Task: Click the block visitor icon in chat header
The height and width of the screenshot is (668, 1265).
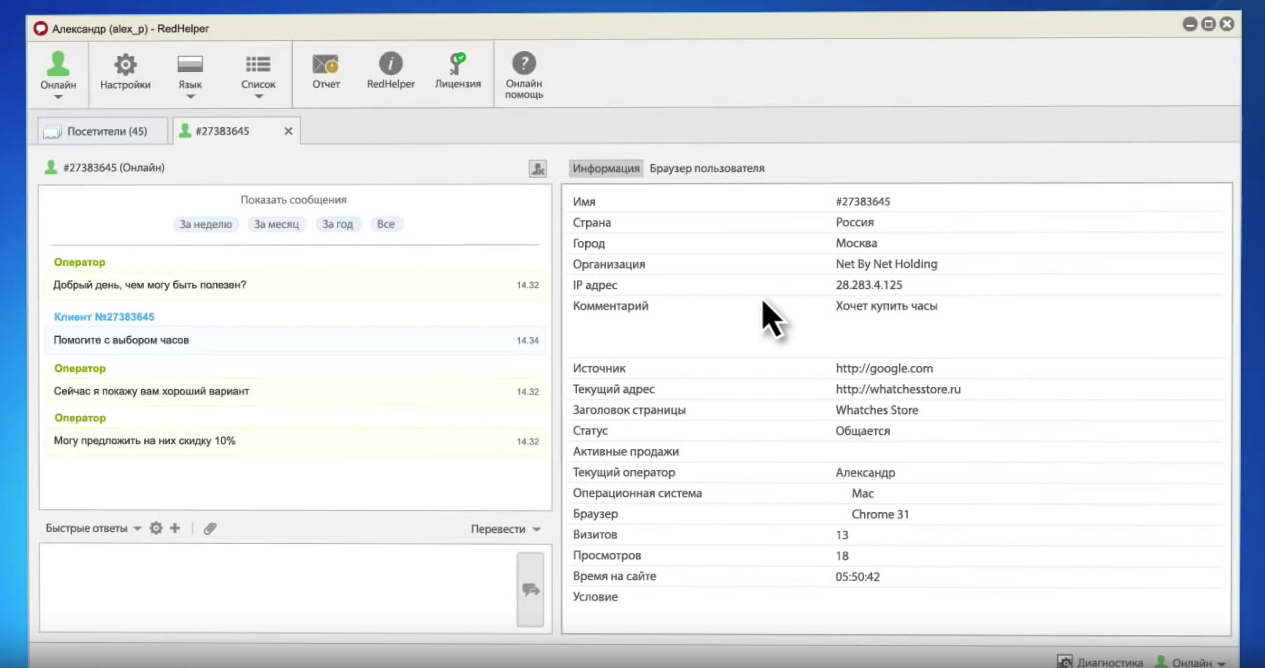Action: tap(538, 169)
